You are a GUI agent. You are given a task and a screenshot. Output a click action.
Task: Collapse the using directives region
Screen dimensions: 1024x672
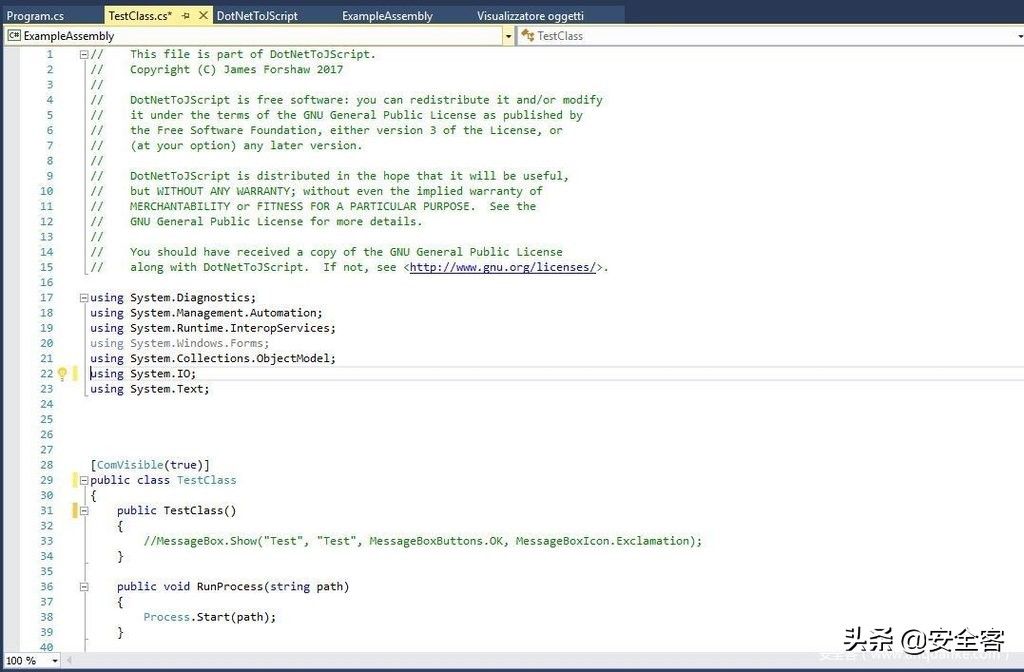pos(84,298)
